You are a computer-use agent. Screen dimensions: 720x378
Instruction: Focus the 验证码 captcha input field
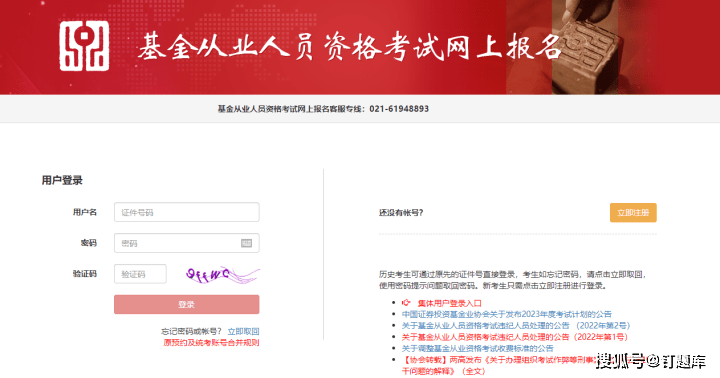(140, 274)
